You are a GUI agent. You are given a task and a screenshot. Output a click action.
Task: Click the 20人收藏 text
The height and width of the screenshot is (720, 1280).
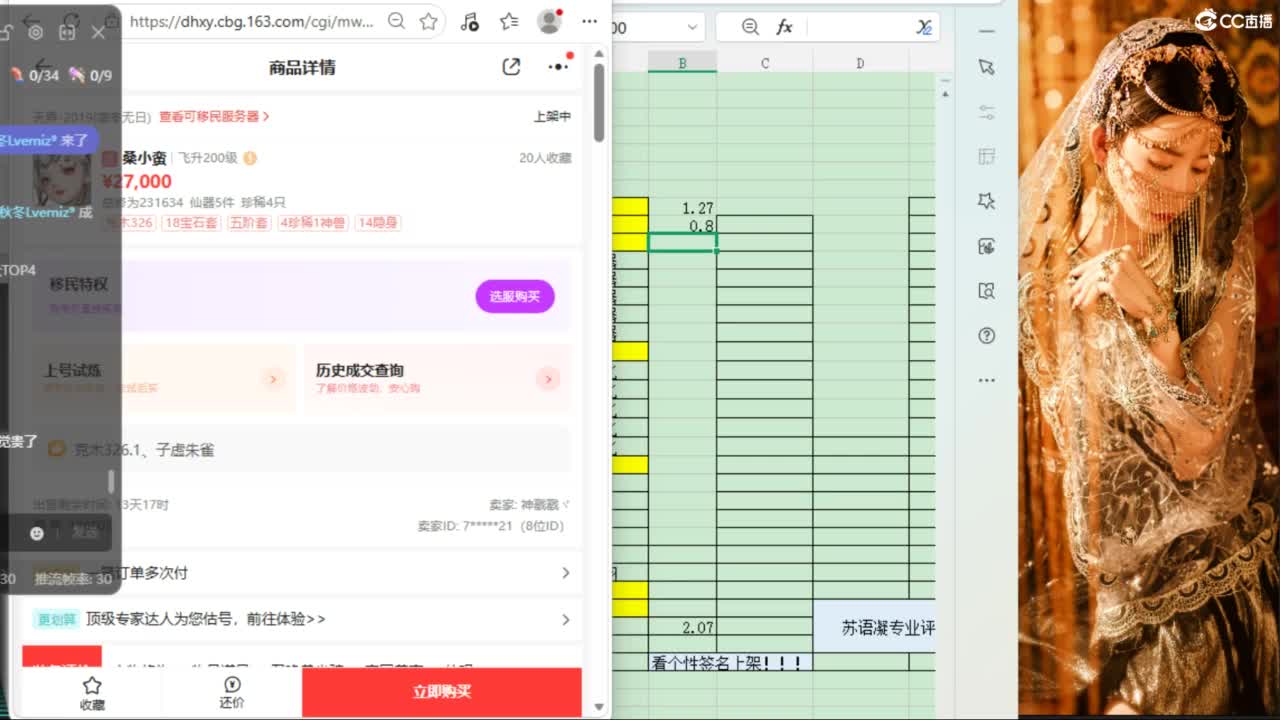pyautogui.click(x=545, y=158)
